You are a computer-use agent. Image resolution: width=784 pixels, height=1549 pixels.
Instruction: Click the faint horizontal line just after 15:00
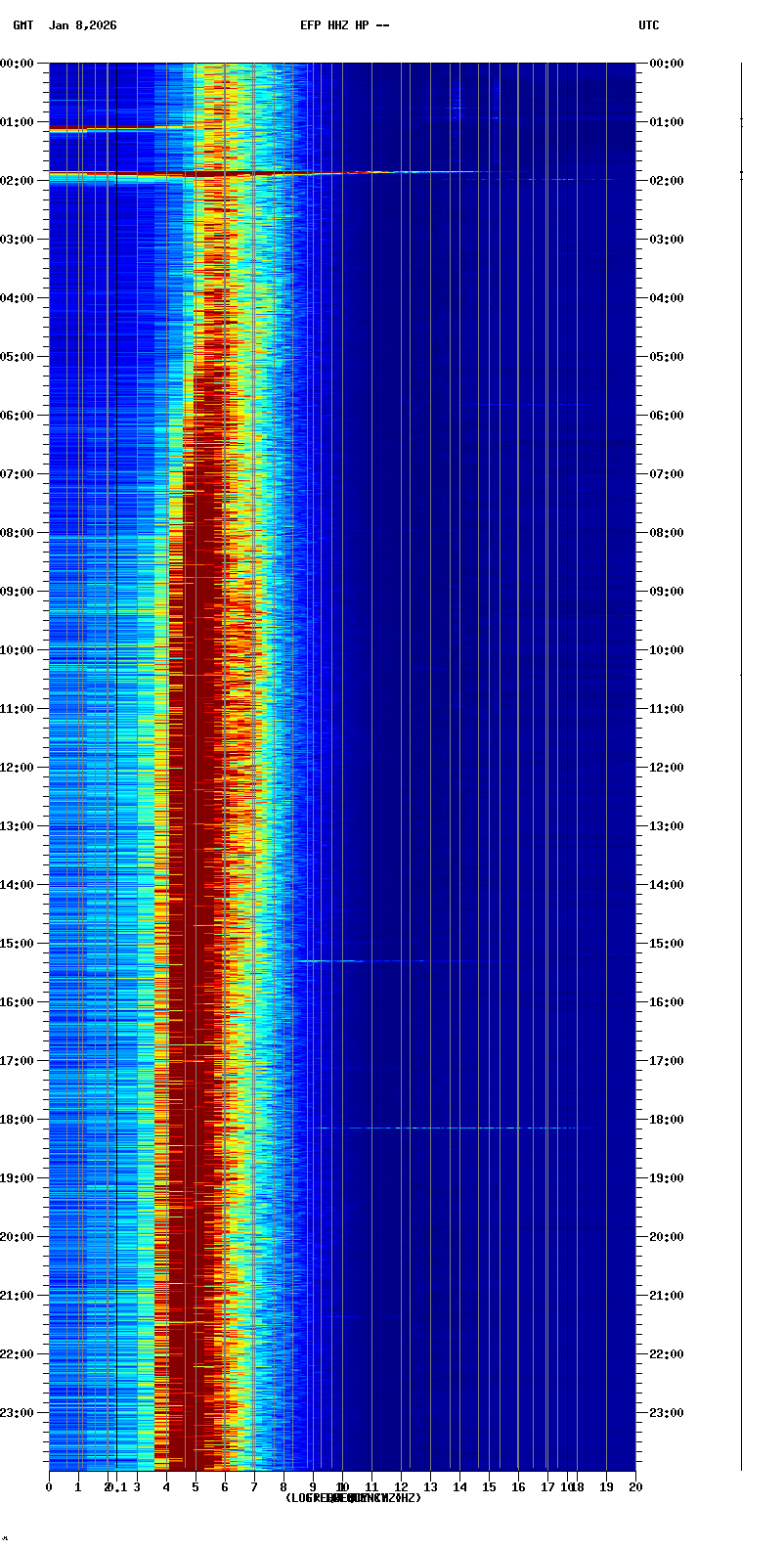coord(332,961)
